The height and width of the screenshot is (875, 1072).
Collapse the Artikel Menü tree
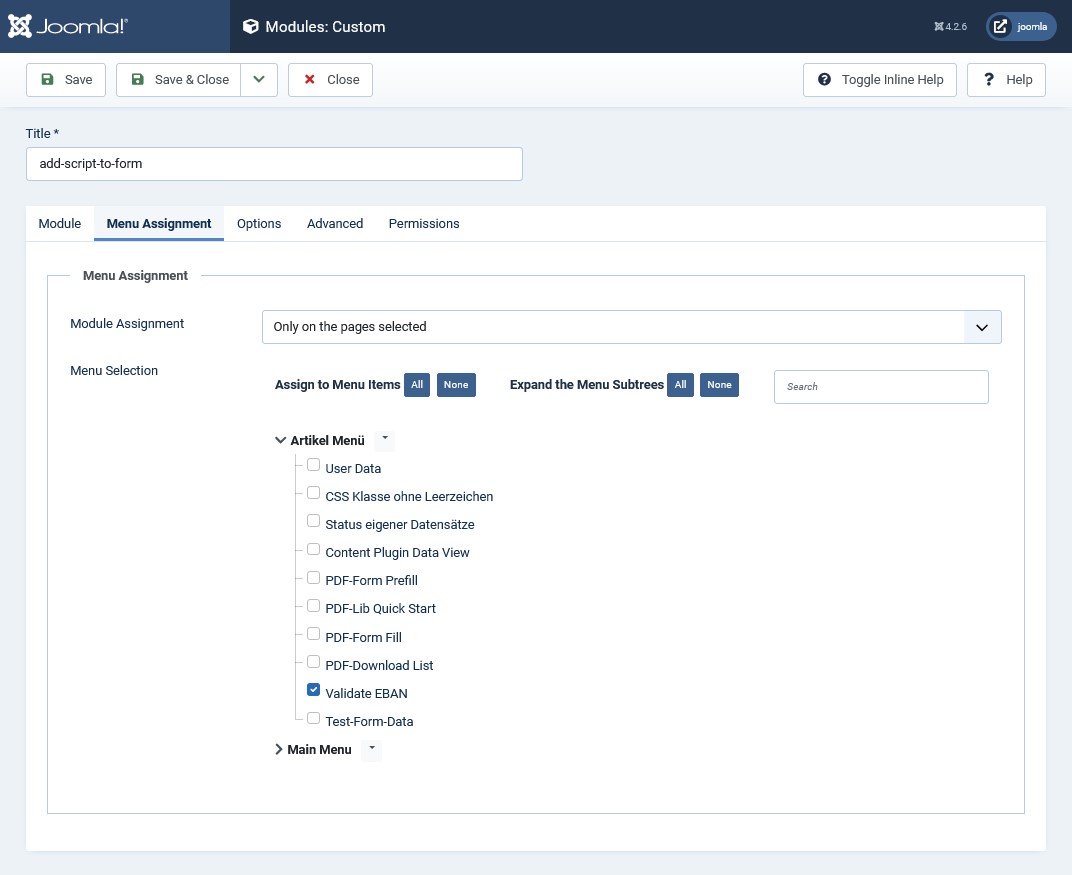(280, 440)
